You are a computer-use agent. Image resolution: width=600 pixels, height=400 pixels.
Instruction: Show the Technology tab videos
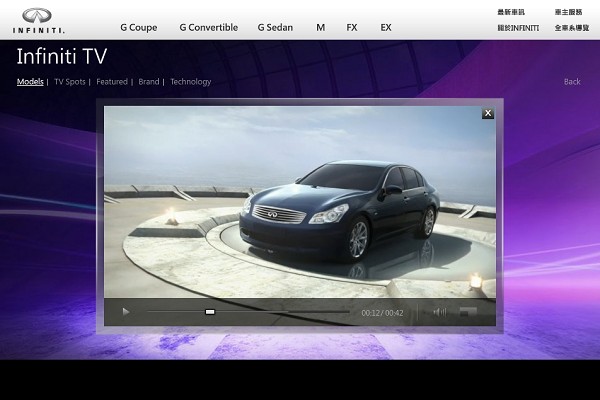pos(190,82)
